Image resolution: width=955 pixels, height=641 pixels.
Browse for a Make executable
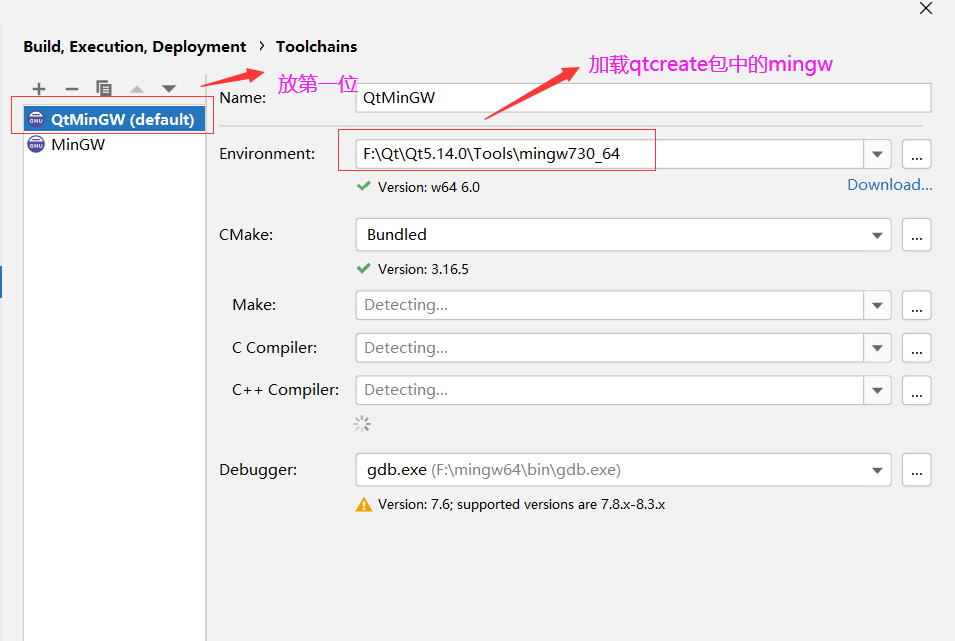[x=916, y=305]
